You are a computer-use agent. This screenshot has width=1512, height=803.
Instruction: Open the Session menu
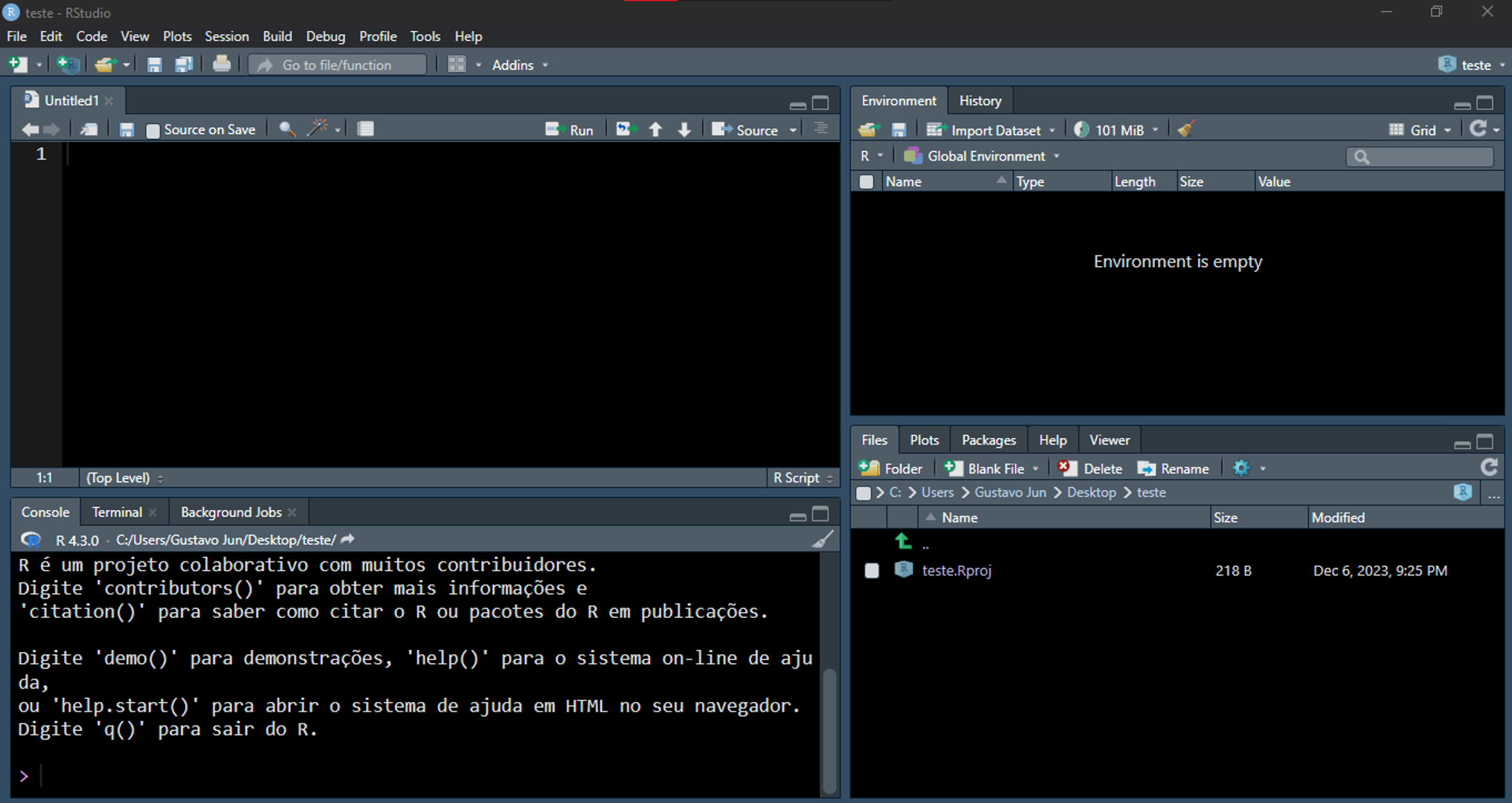(227, 36)
